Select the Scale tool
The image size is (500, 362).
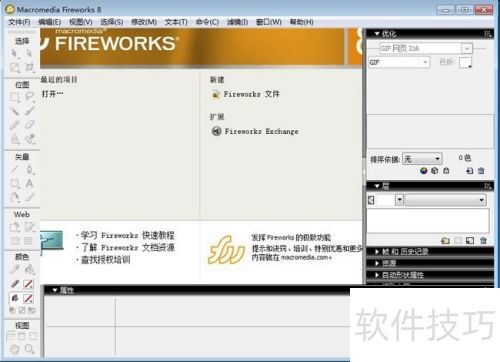click(14, 68)
